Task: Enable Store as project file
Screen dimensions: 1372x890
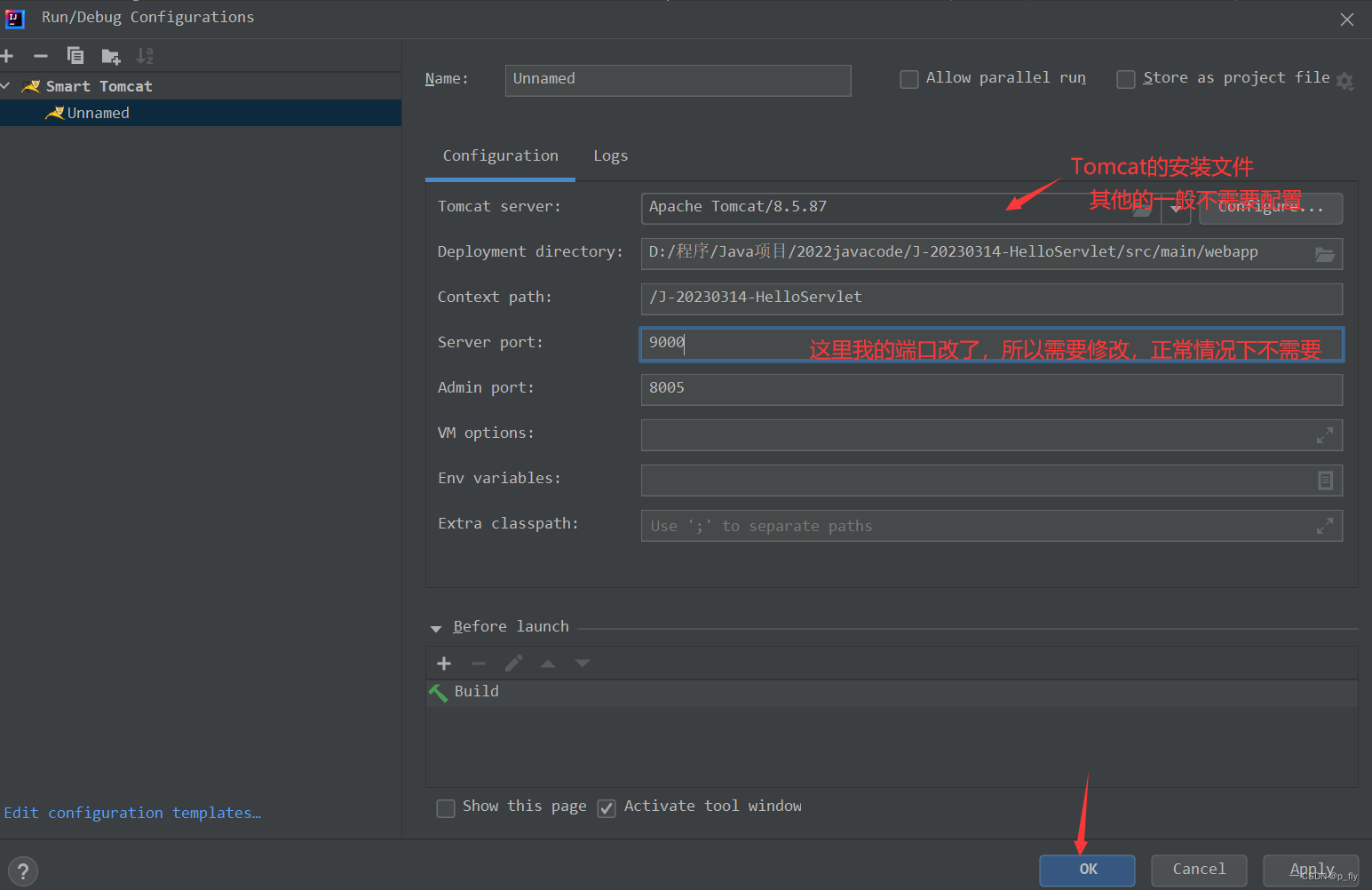Action: [1126, 80]
